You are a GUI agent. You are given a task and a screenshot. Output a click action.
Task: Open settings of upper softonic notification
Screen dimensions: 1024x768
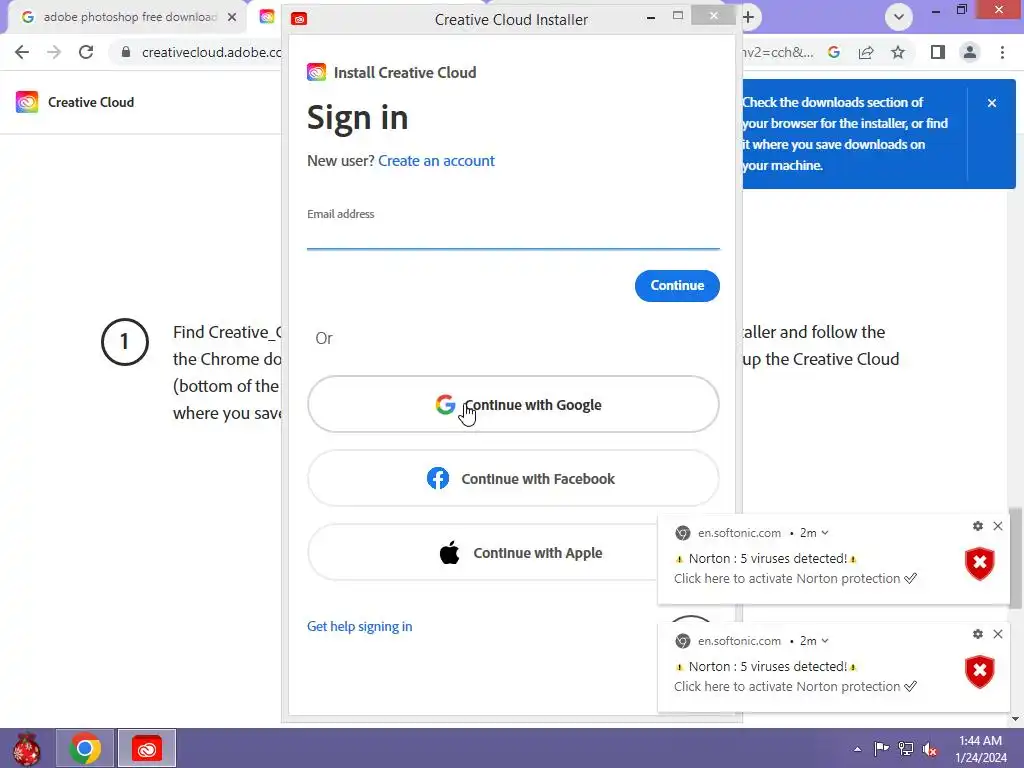tap(978, 526)
